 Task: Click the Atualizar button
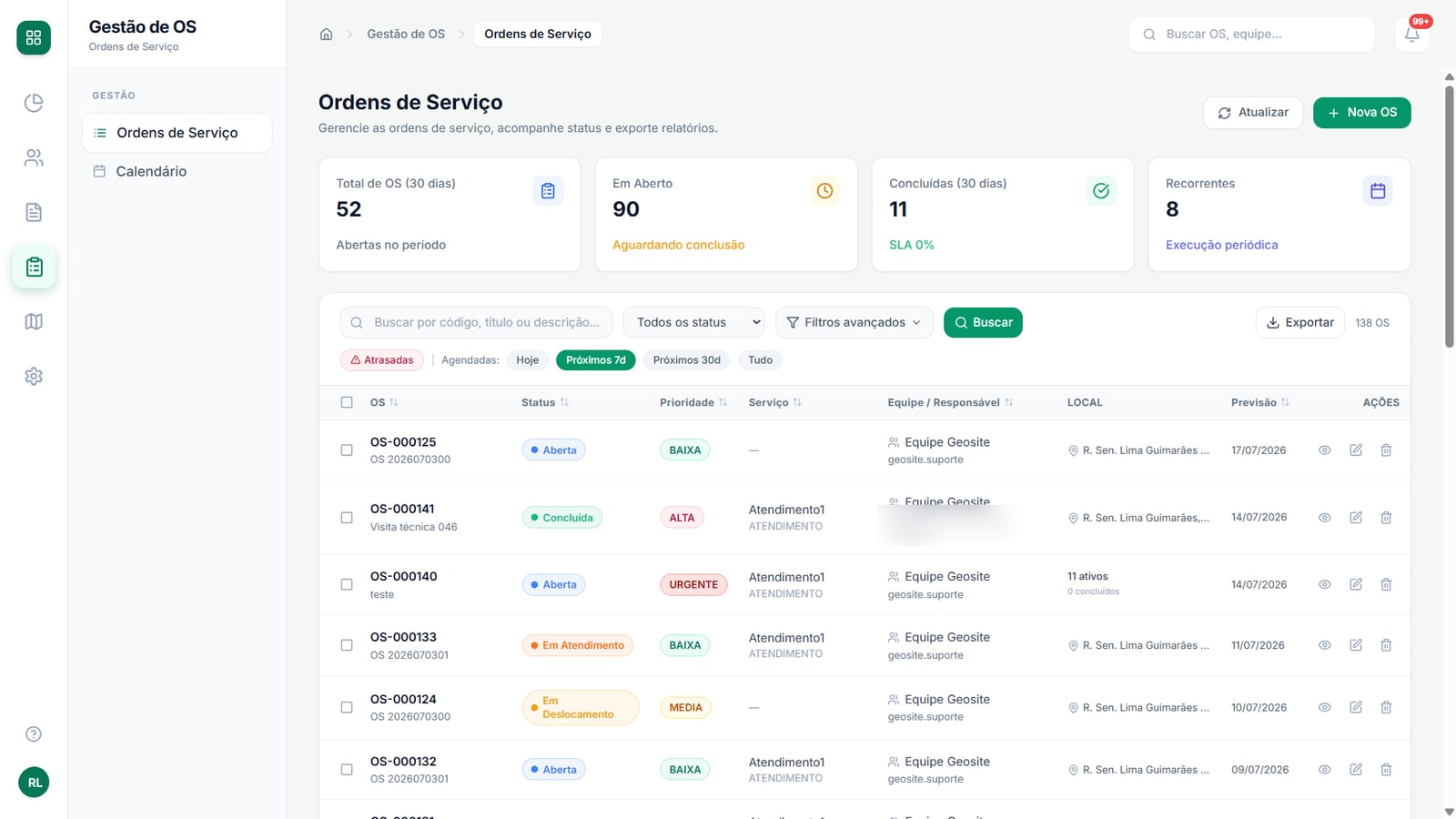click(1253, 113)
